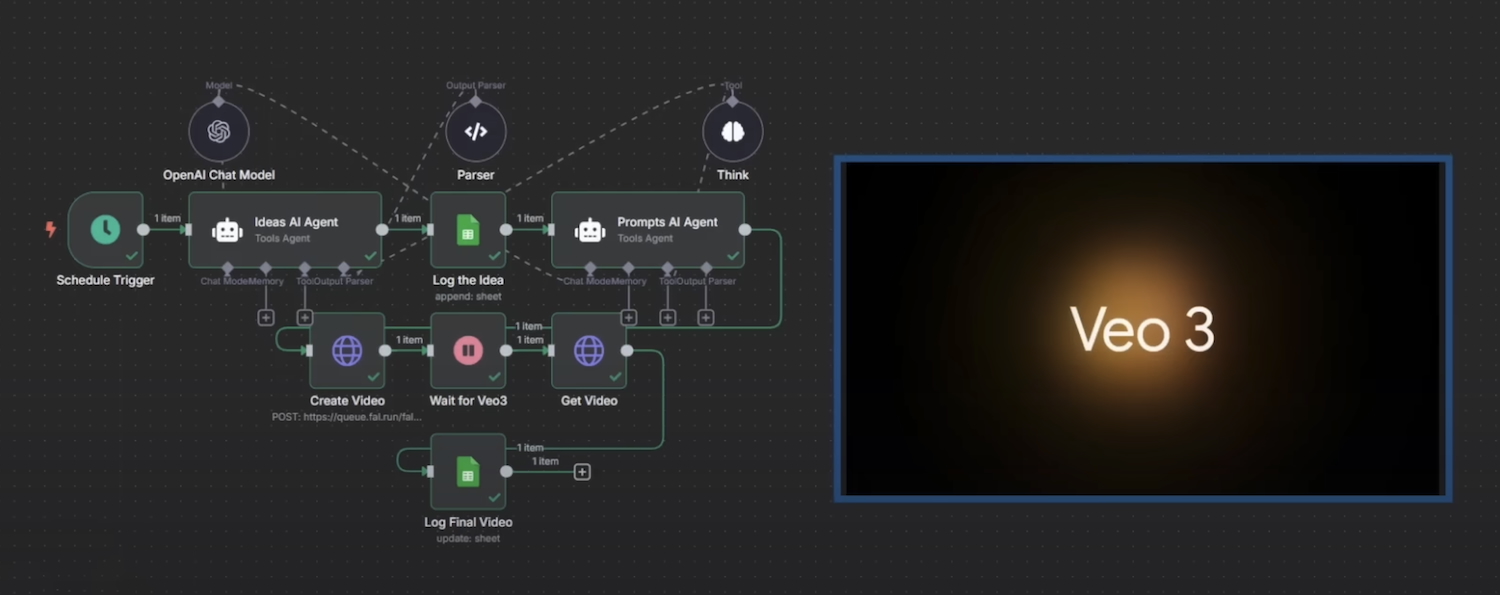Add a Memory sub-node to Ideas AI Agent

(x=266, y=317)
